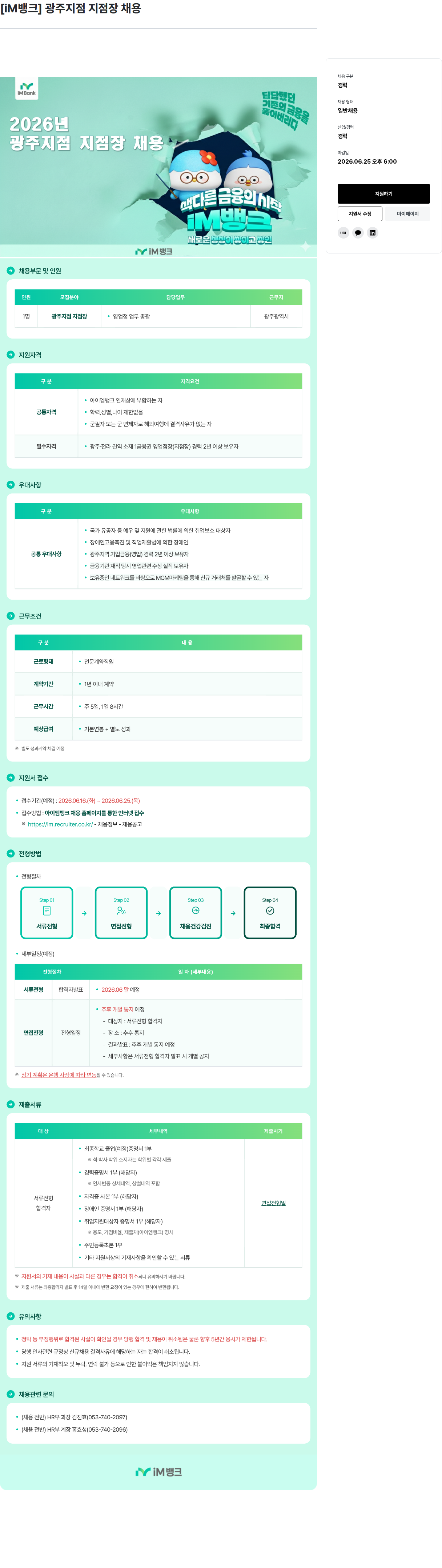
Task: Go to 마이페이지
Action: point(407,214)
